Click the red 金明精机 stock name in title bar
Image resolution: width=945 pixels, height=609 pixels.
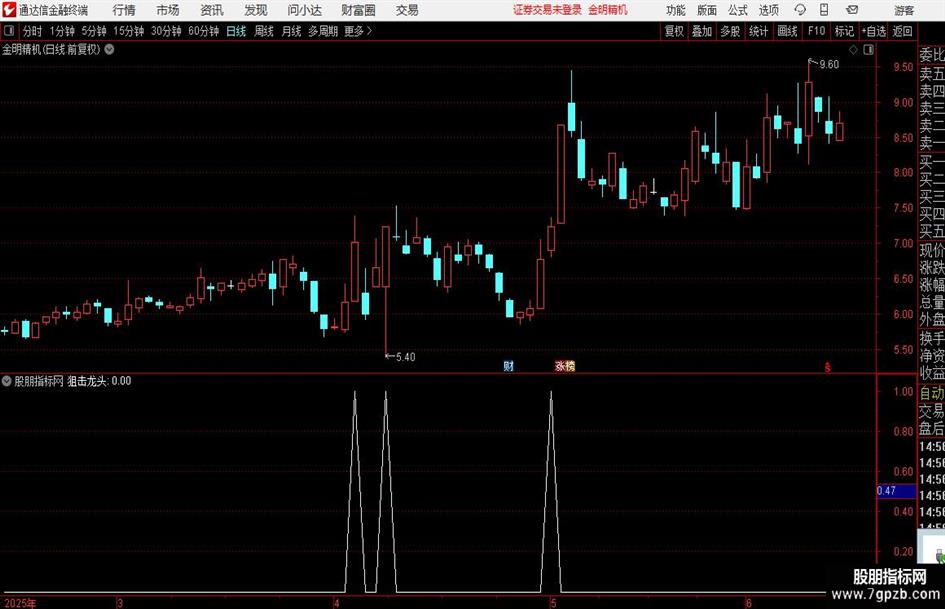(x=608, y=10)
